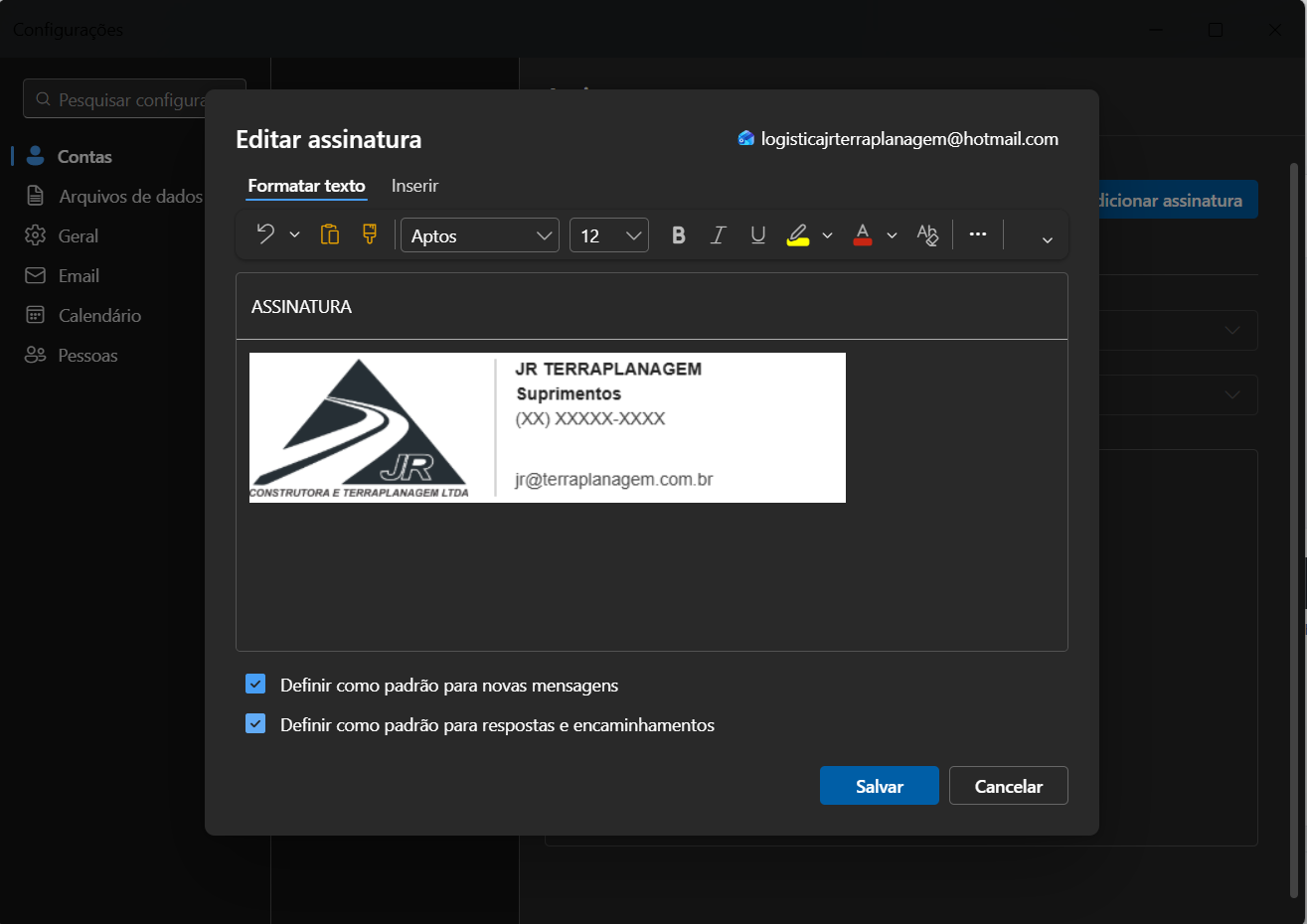Screen dimensions: 1307x924
Task: Toggle Underline formatting
Action: 758,235
